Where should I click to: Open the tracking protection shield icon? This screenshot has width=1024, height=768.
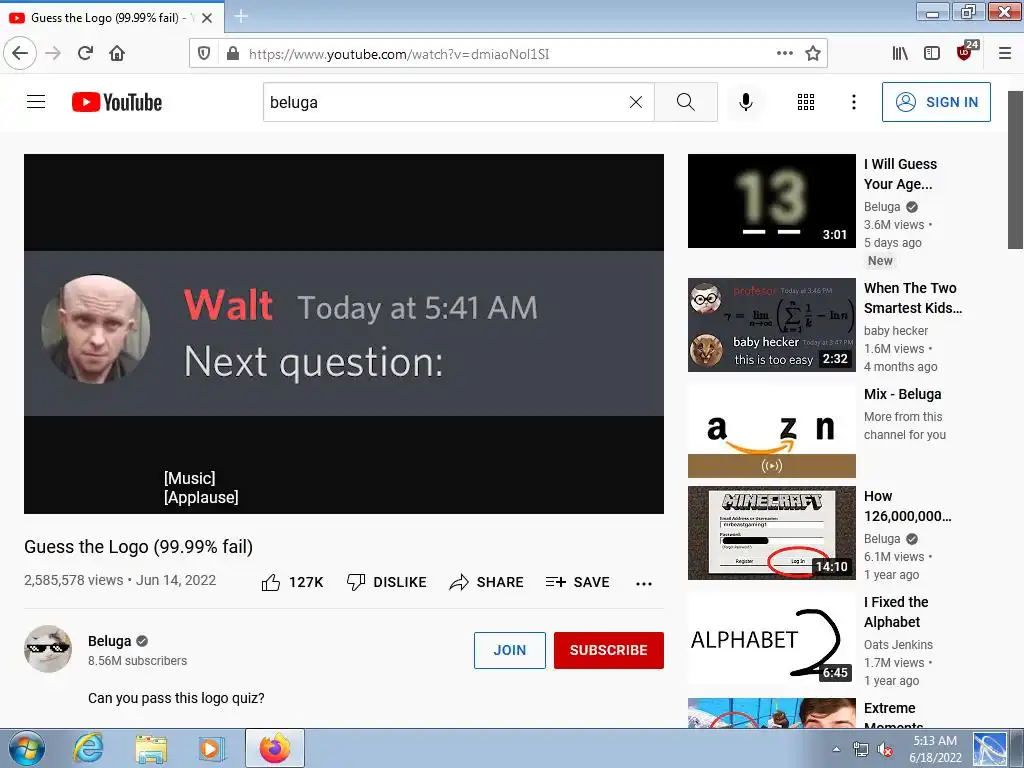tap(204, 53)
